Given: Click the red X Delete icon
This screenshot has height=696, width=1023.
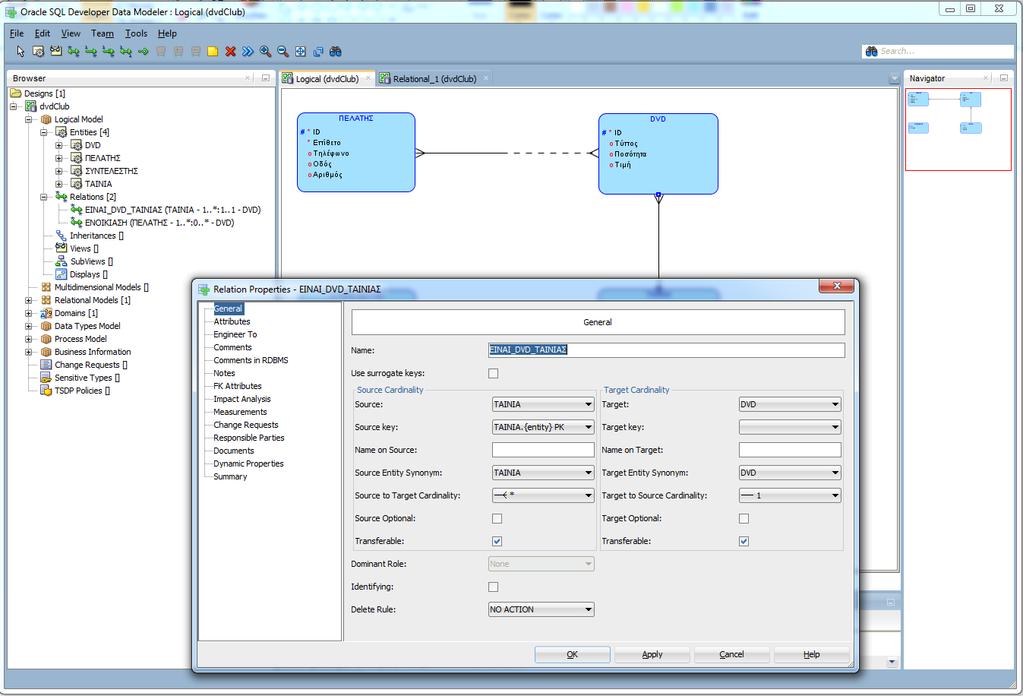Looking at the screenshot, I should click(x=230, y=52).
